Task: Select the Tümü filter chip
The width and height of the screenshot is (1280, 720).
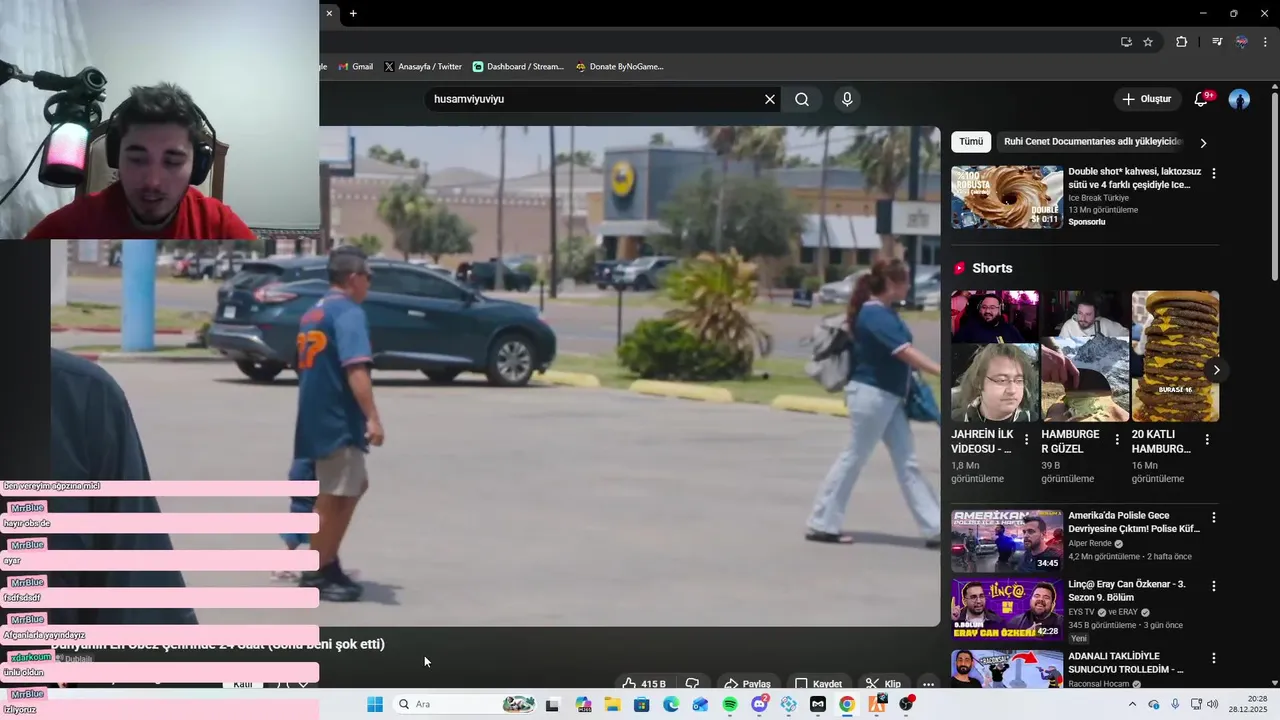Action: click(971, 142)
